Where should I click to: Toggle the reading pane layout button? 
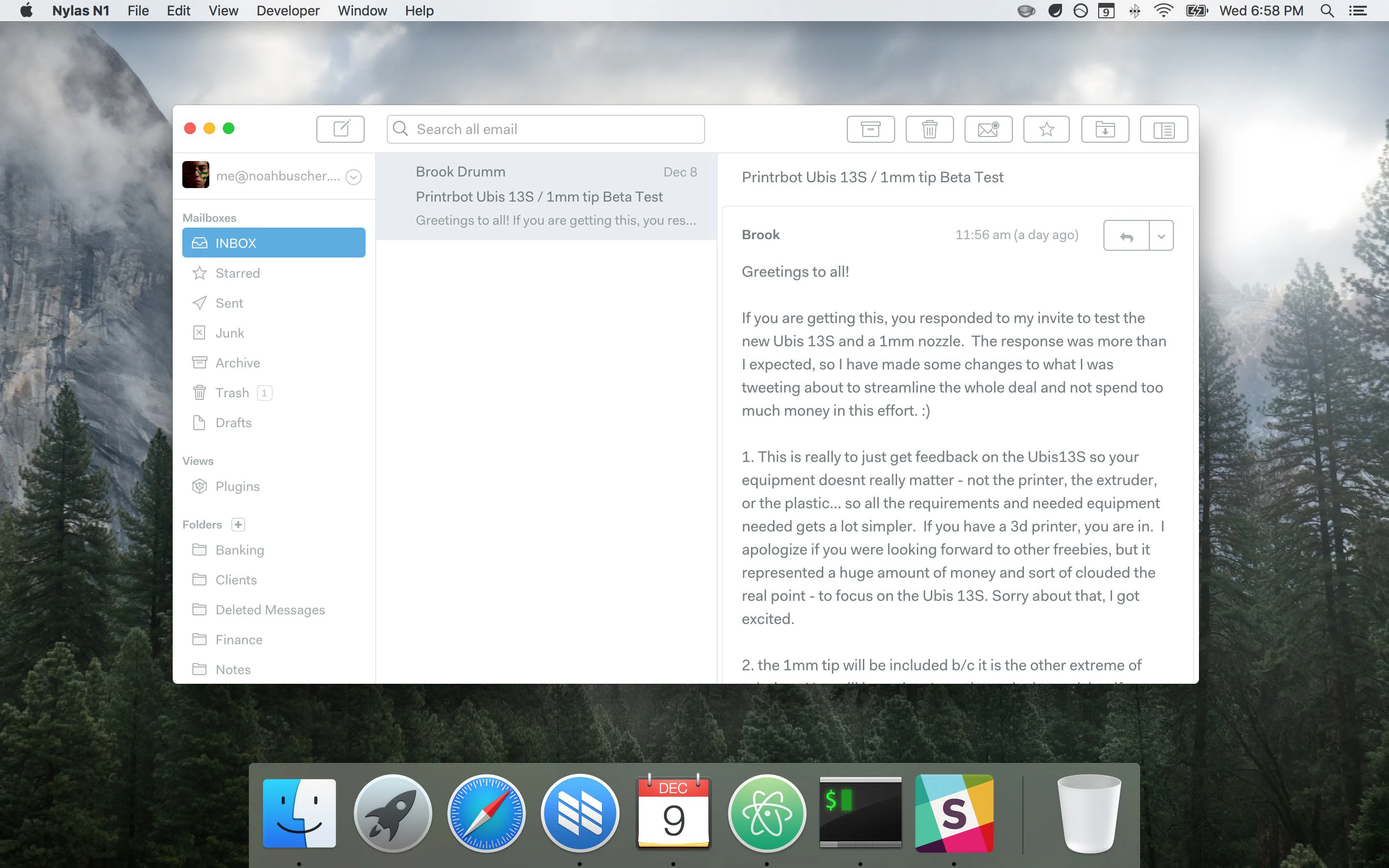point(1163,129)
